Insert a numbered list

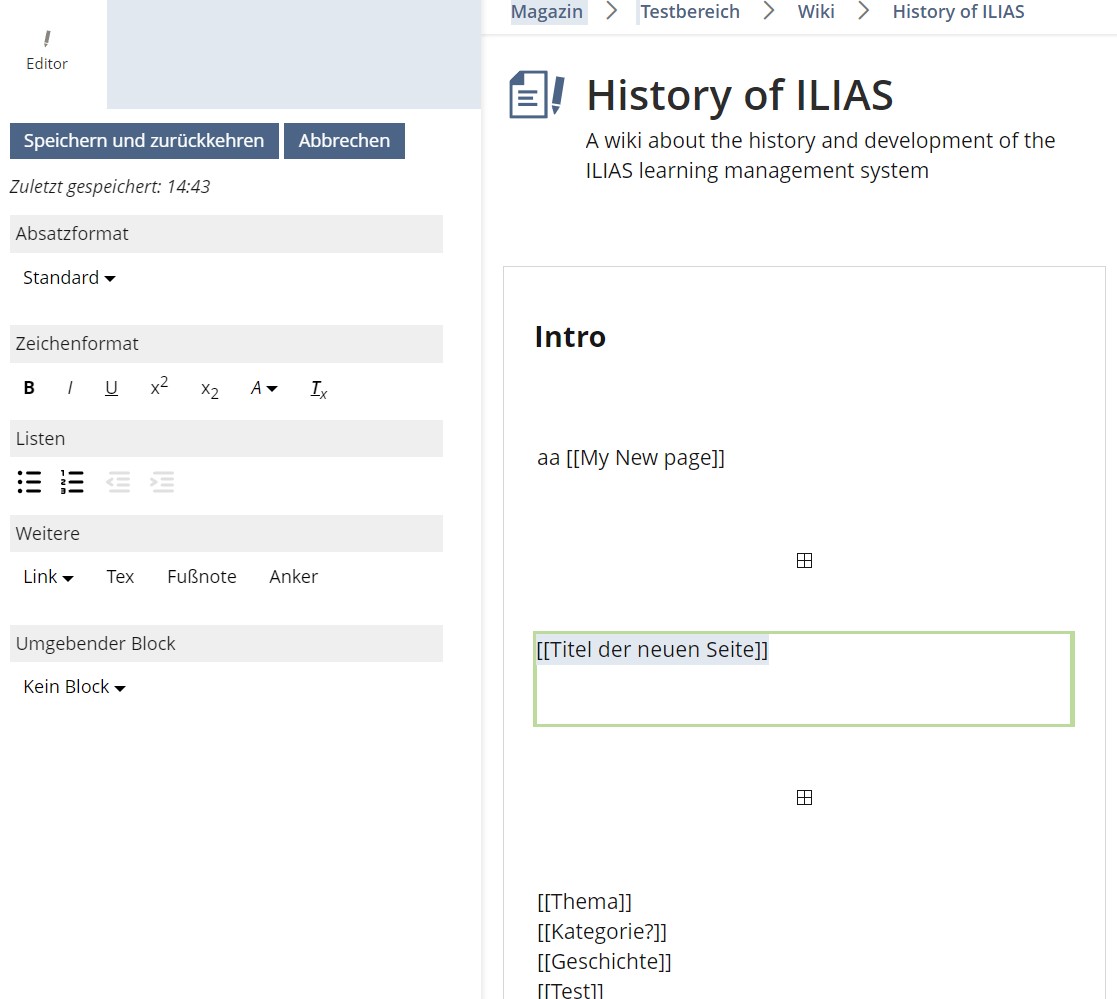(x=72, y=482)
